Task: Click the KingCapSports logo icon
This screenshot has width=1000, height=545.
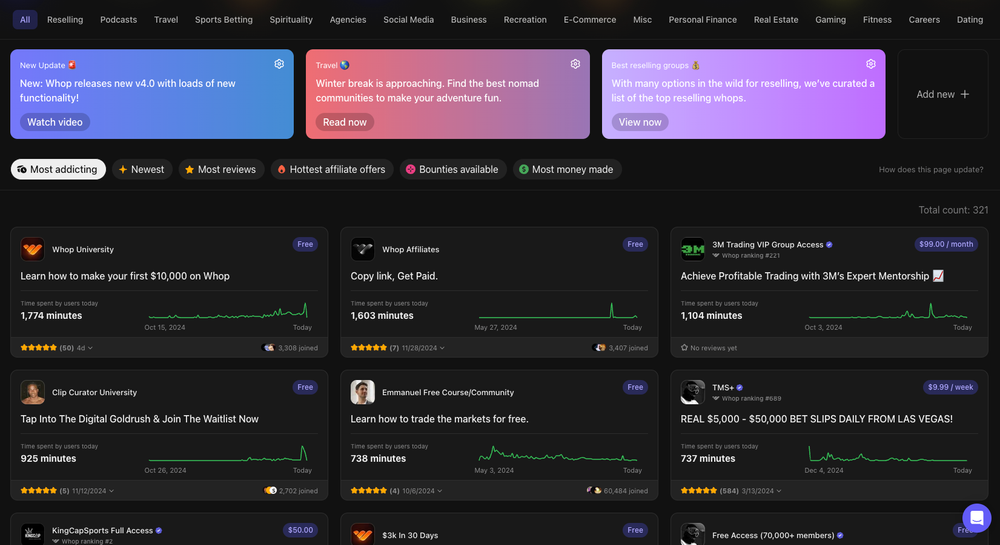Action: [33, 534]
